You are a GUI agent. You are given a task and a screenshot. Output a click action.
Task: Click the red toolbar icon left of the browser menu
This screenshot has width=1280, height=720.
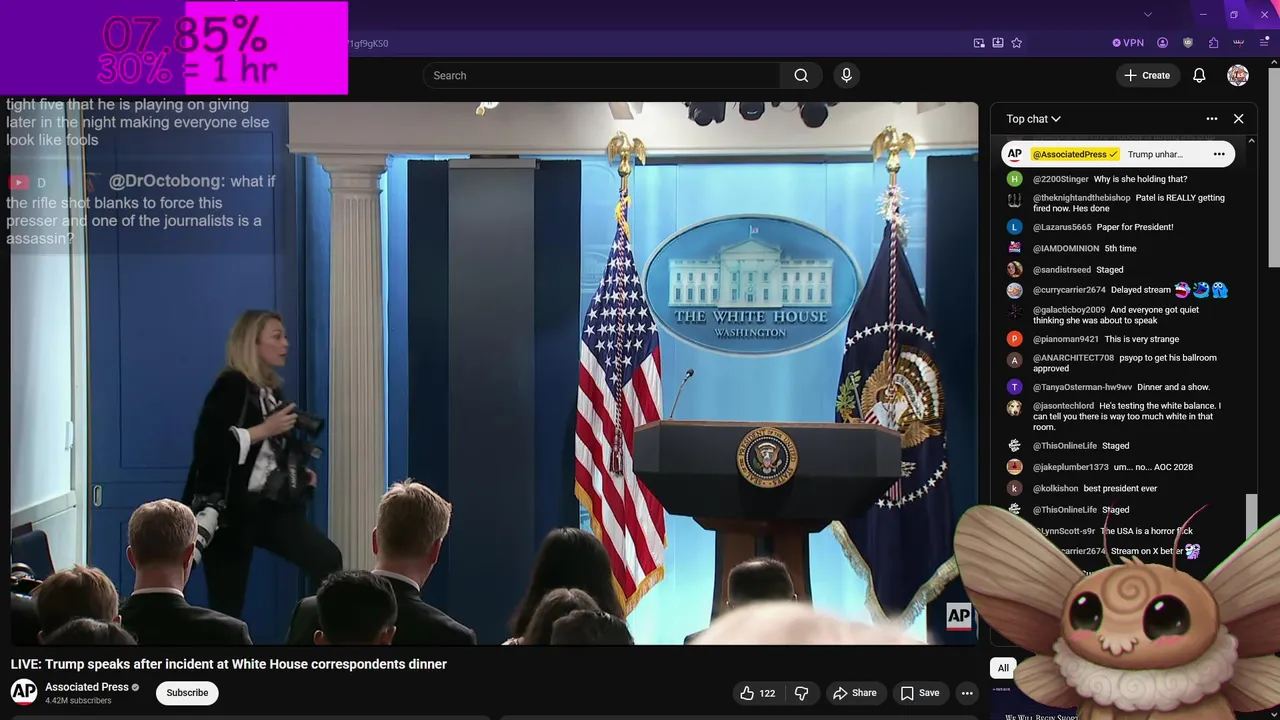click(1238, 43)
